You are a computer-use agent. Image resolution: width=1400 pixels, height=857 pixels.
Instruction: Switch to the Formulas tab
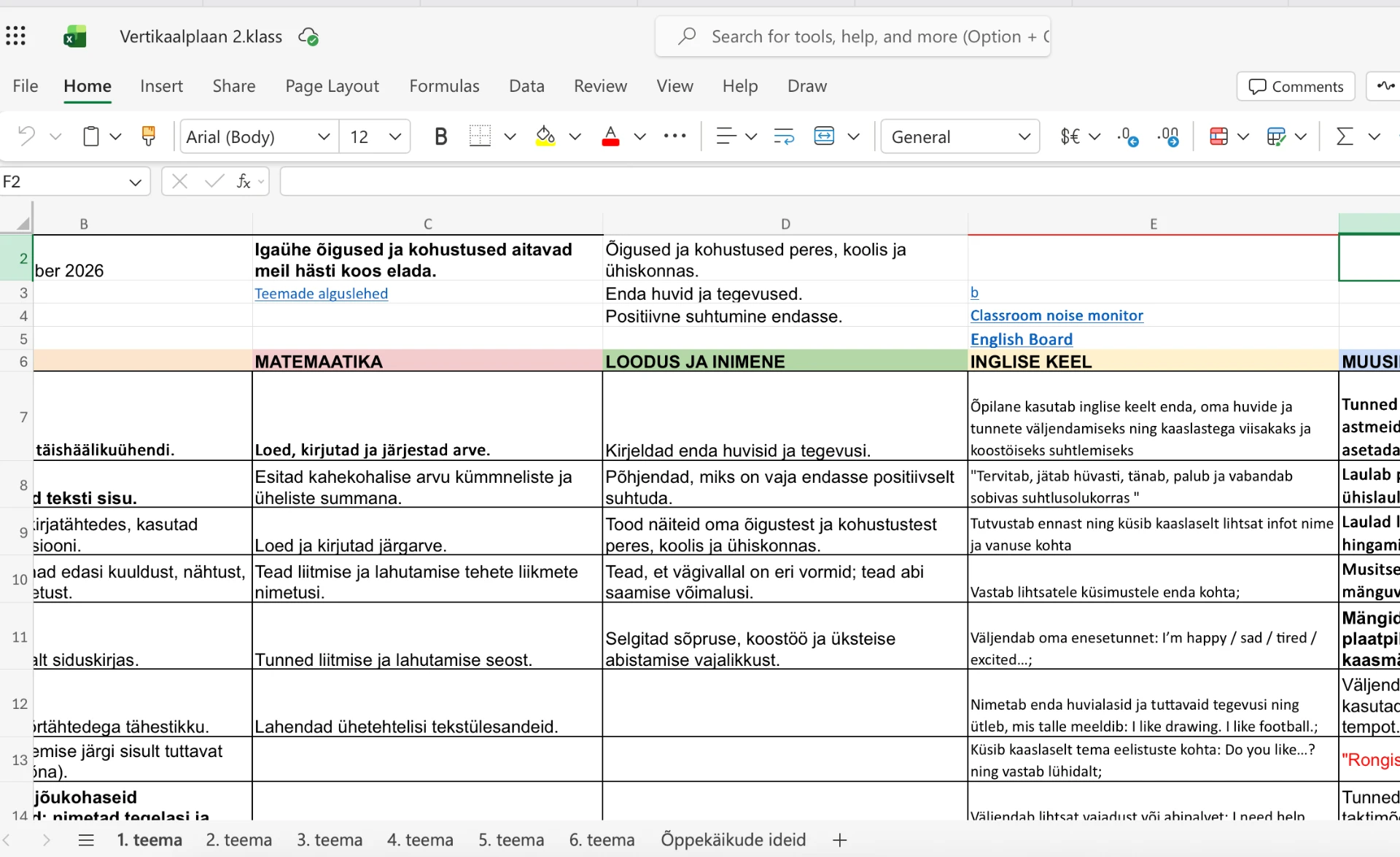[444, 86]
